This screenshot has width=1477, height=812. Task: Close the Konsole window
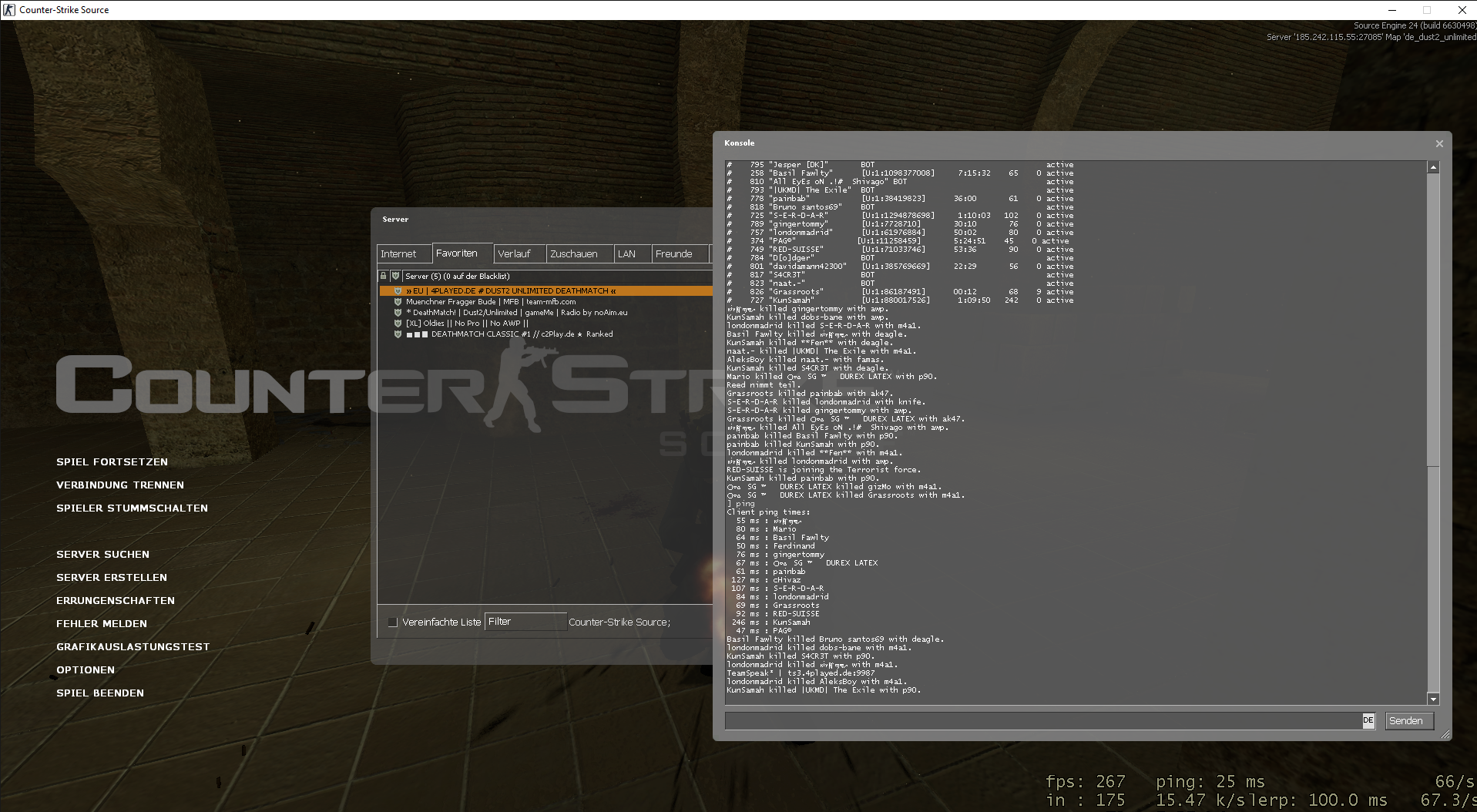coord(1438,144)
